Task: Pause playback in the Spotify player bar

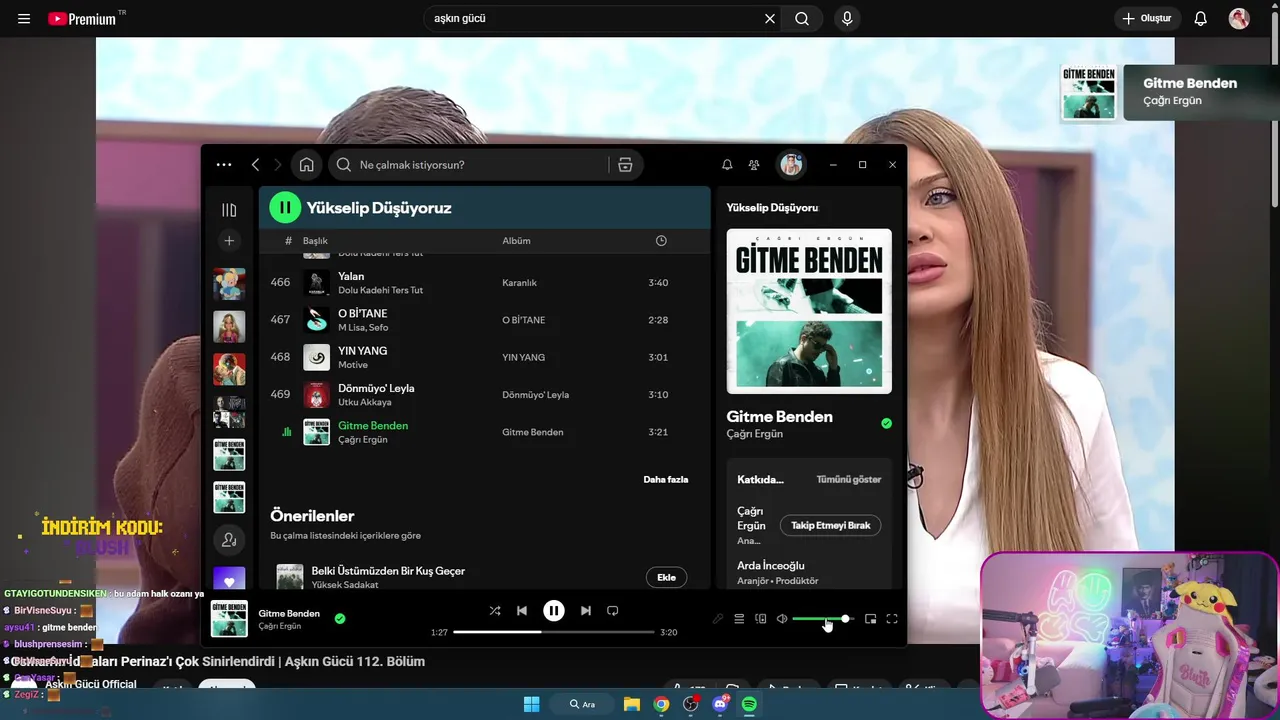Action: click(554, 610)
